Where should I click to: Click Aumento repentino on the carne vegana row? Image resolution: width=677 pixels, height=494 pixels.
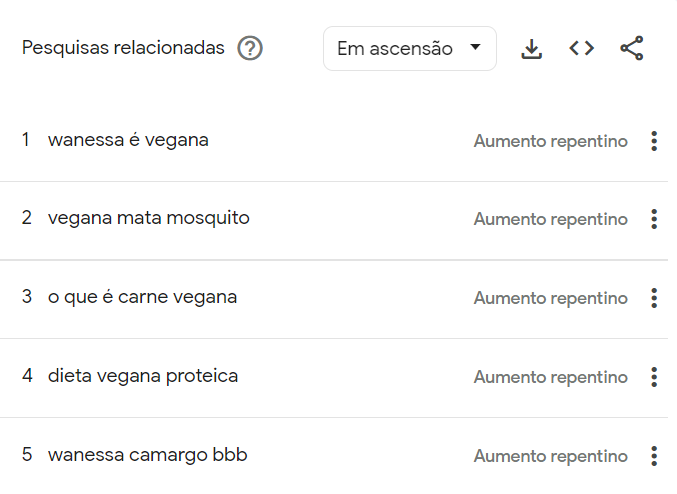(550, 298)
